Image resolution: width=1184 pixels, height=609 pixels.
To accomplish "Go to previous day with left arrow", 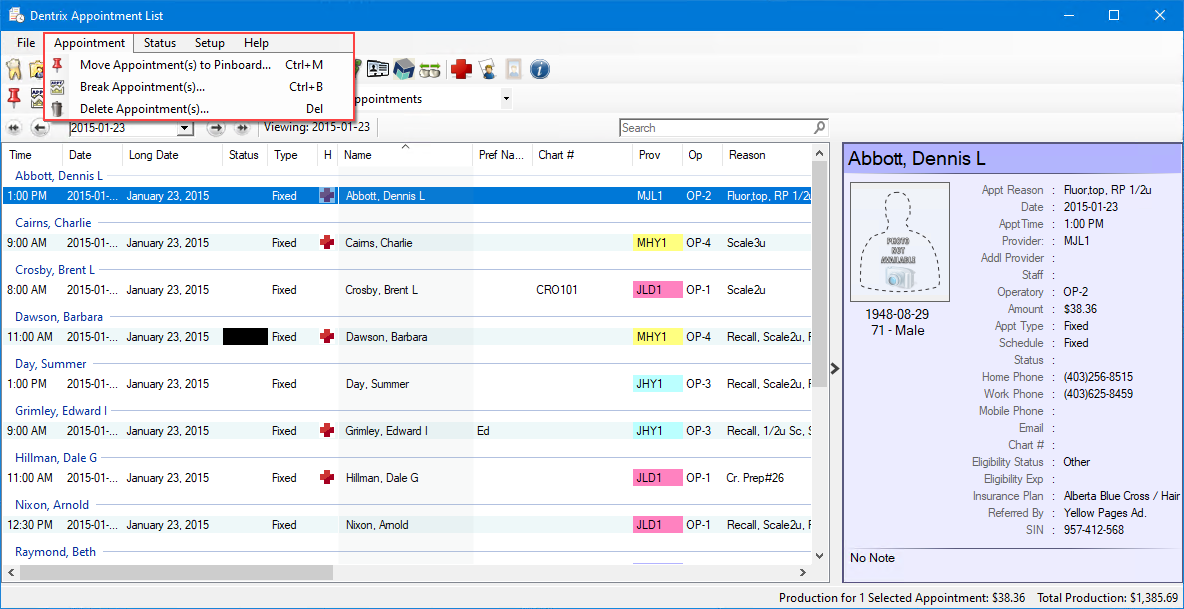I will [40, 128].
